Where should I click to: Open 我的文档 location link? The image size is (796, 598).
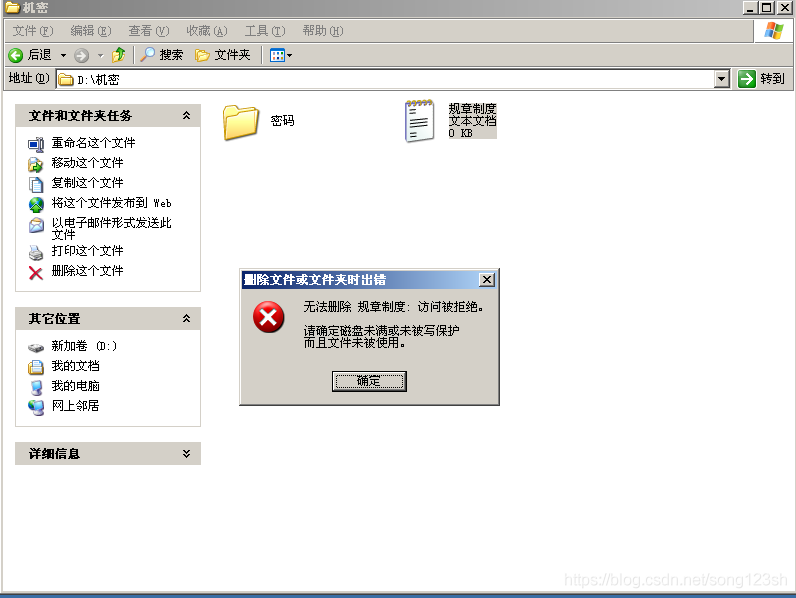coord(76,366)
